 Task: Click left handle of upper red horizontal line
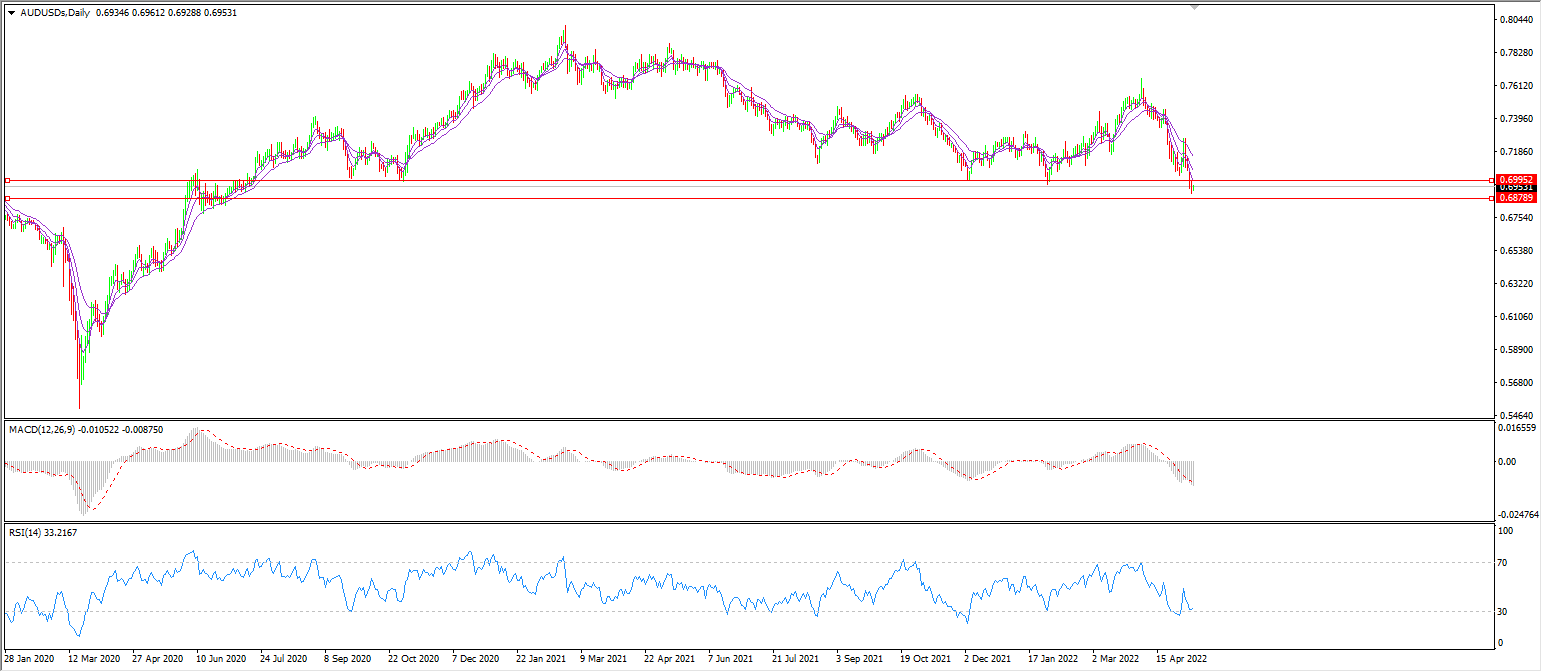[x=7, y=181]
